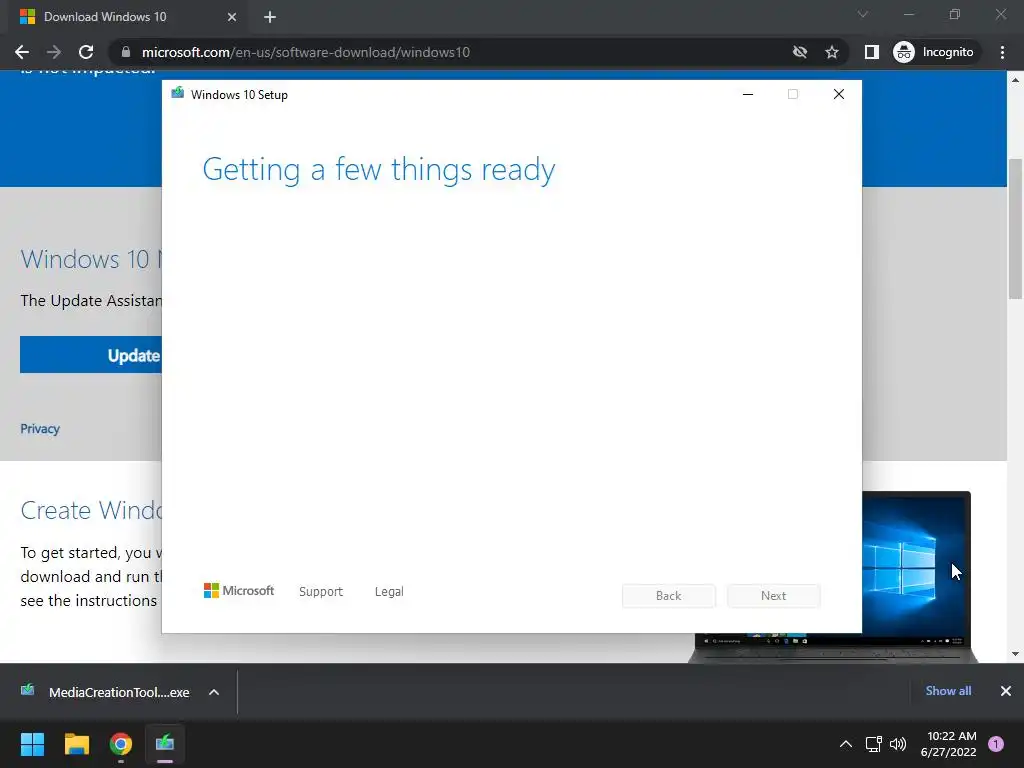1024x768 pixels.
Task: Click the Getting a few things ready heading
Action: pyautogui.click(x=379, y=170)
